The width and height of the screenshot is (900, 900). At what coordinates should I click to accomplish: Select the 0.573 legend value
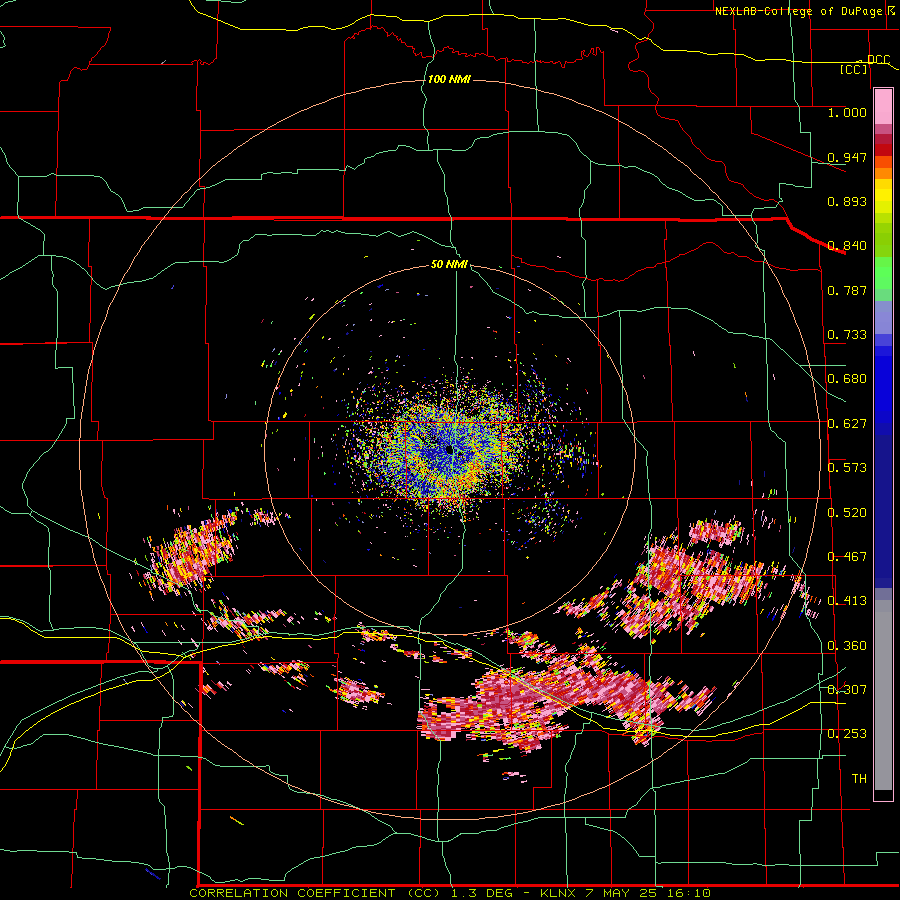point(847,468)
